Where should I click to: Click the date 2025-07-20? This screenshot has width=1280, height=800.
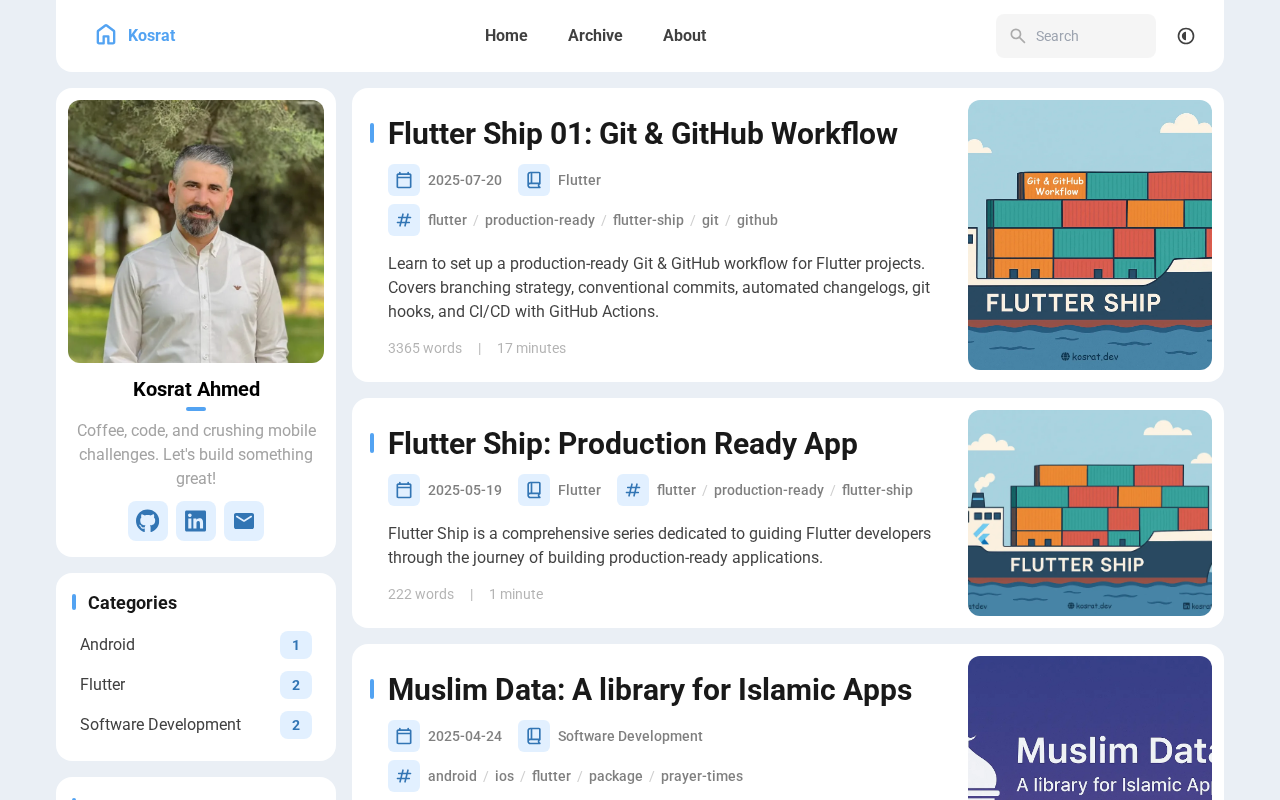(465, 180)
